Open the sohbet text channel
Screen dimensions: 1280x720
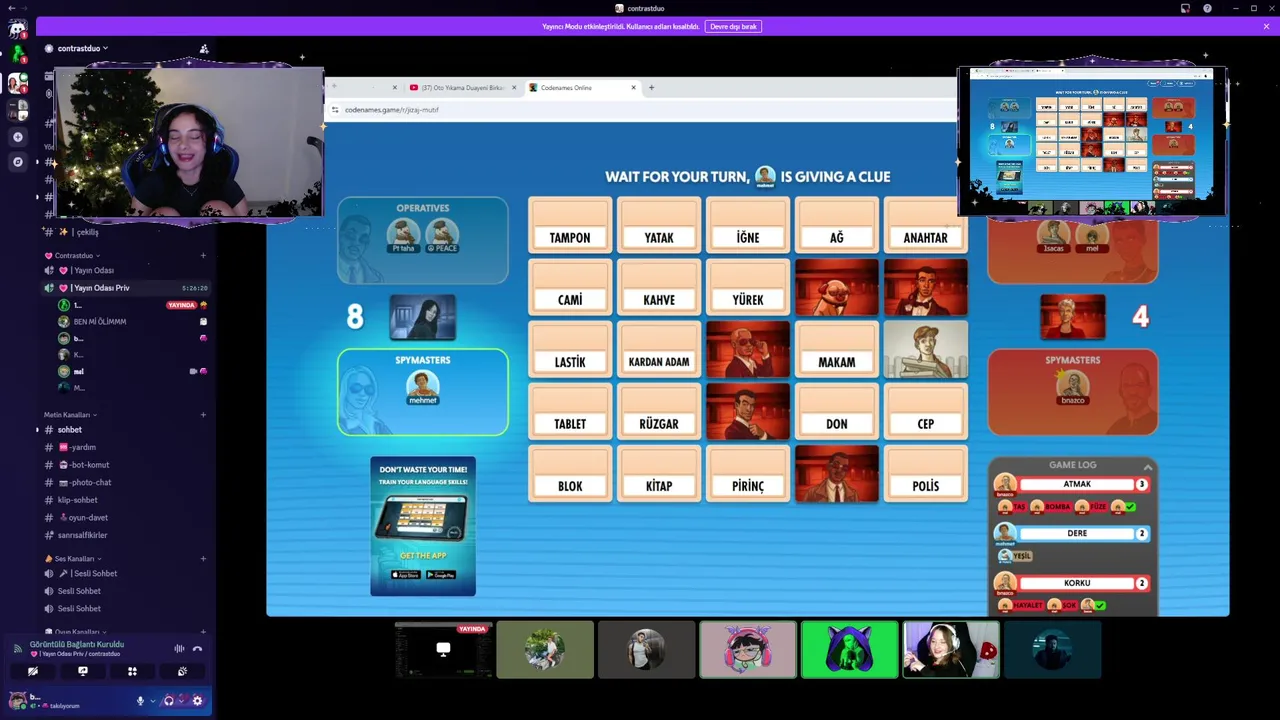pos(127,430)
